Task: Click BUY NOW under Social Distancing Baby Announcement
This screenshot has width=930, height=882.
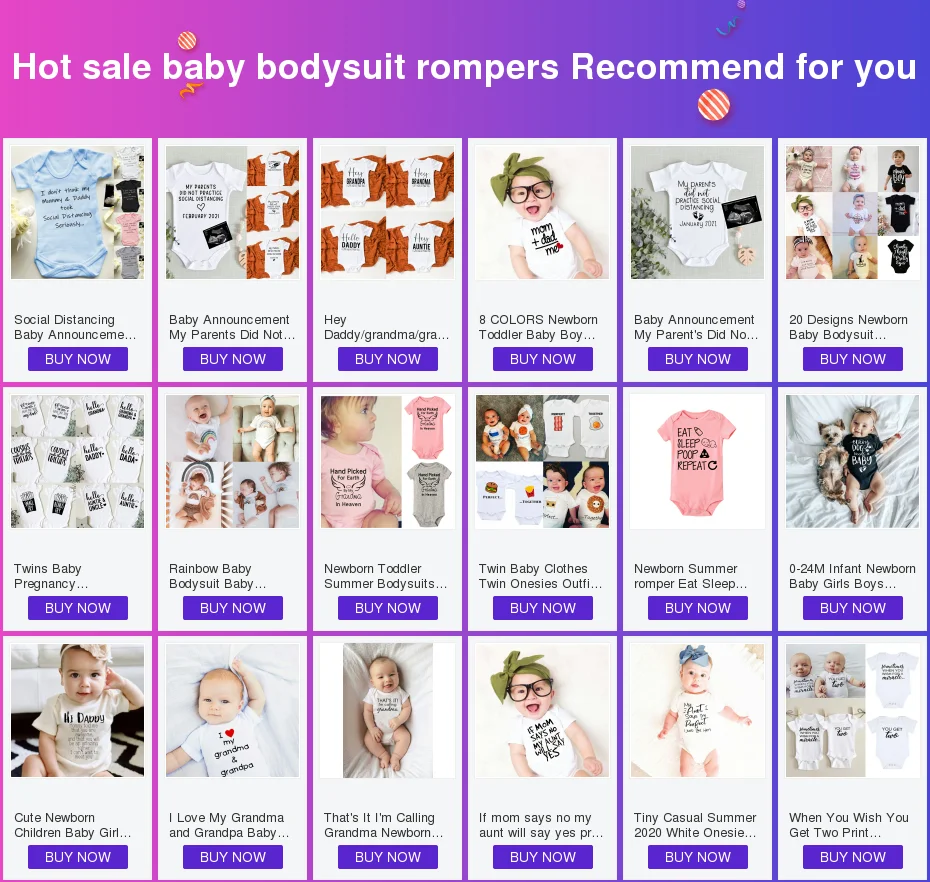Action: (78, 359)
